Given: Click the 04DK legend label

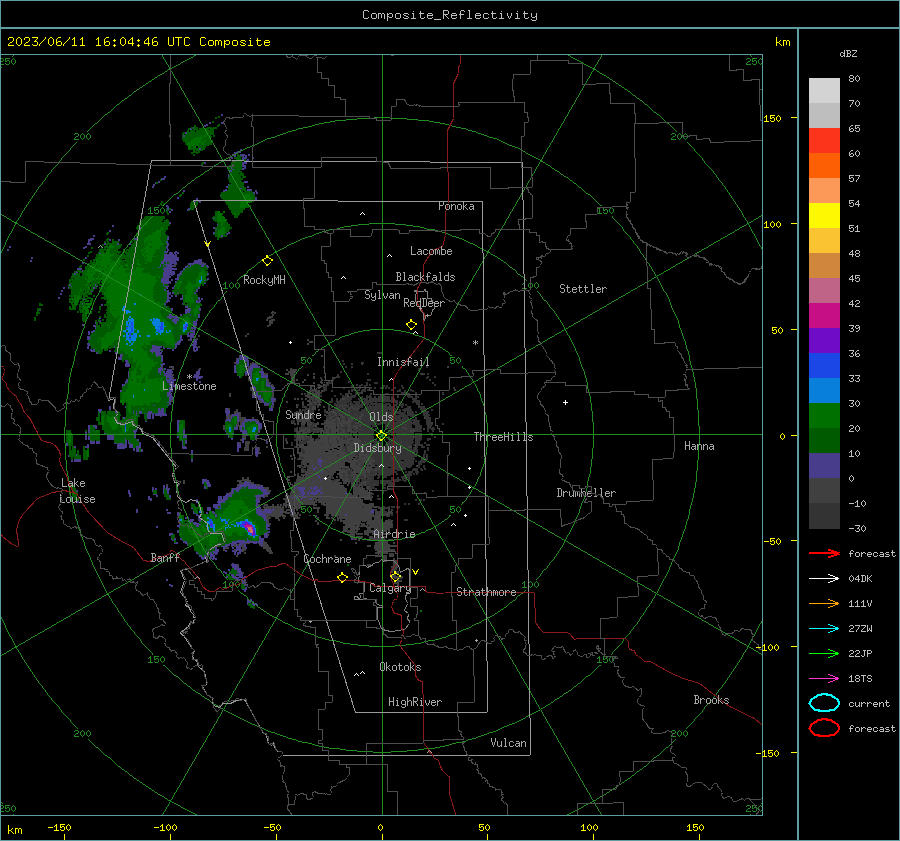Looking at the screenshot, I should click(860, 579).
